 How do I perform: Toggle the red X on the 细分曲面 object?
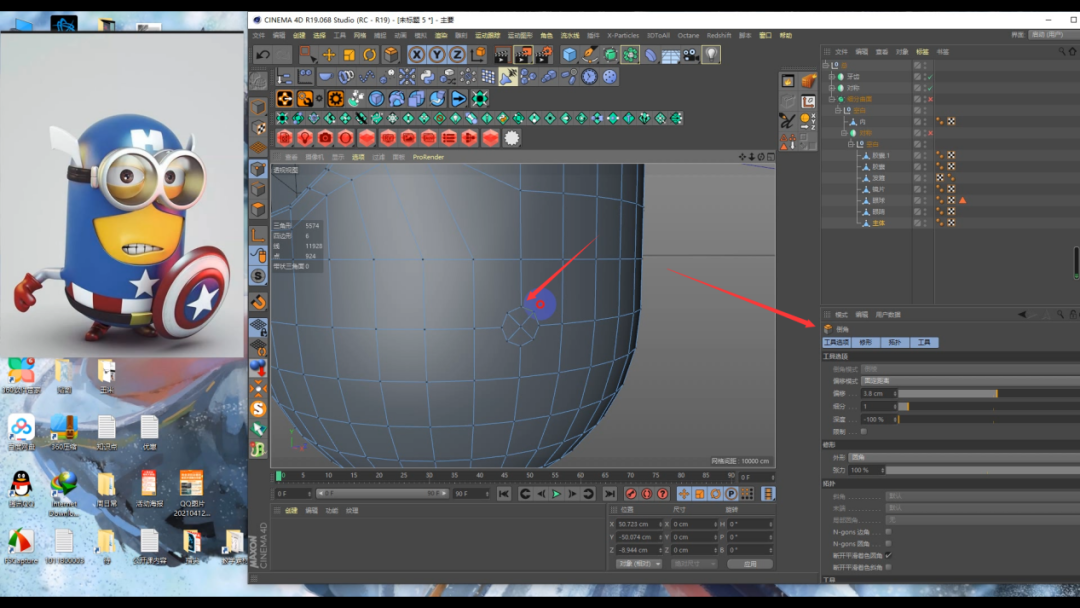coord(930,99)
